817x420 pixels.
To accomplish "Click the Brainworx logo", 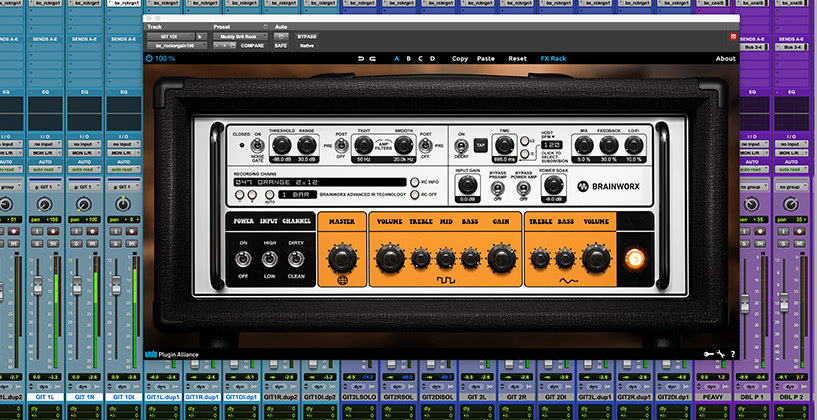I will (609, 187).
